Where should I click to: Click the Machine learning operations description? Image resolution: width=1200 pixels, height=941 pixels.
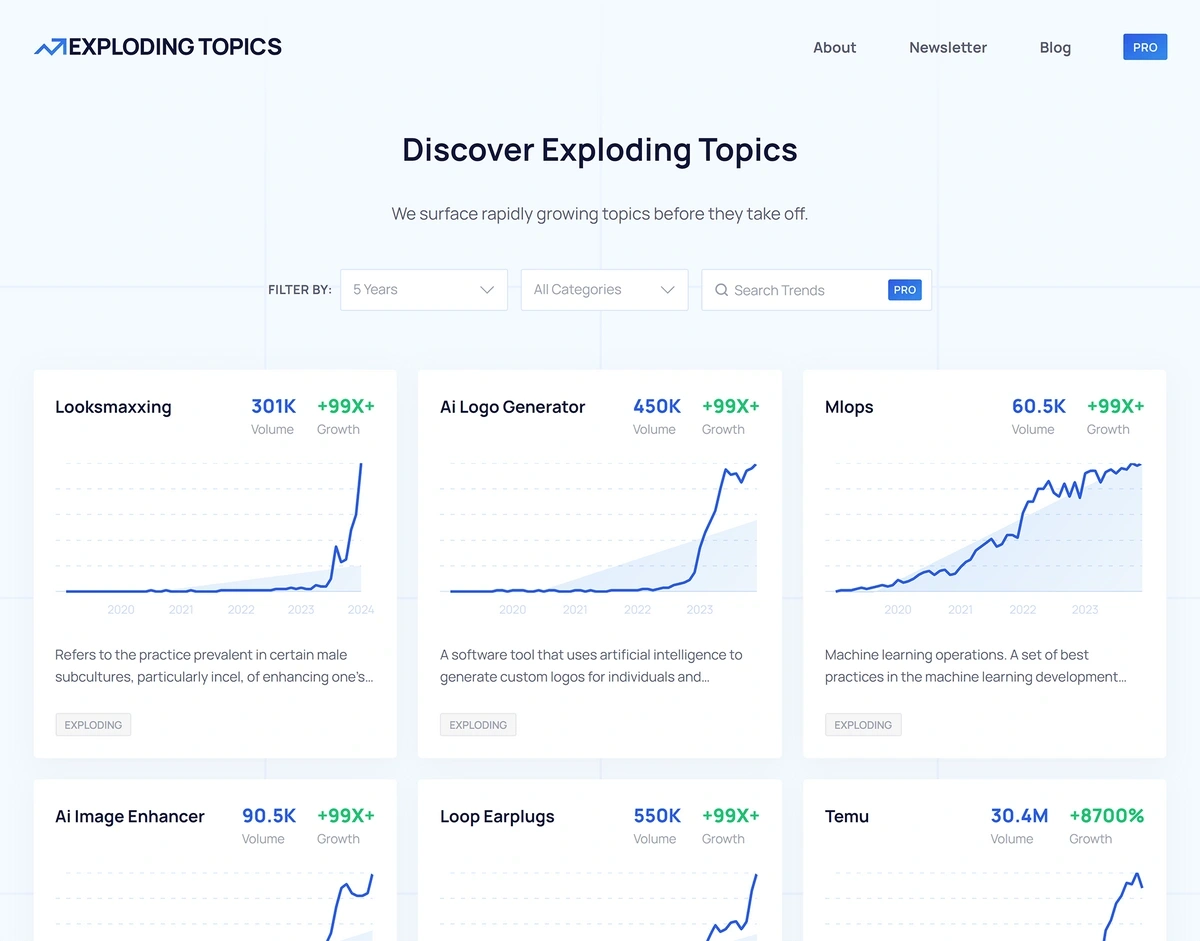pyautogui.click(x=976, y=666)
